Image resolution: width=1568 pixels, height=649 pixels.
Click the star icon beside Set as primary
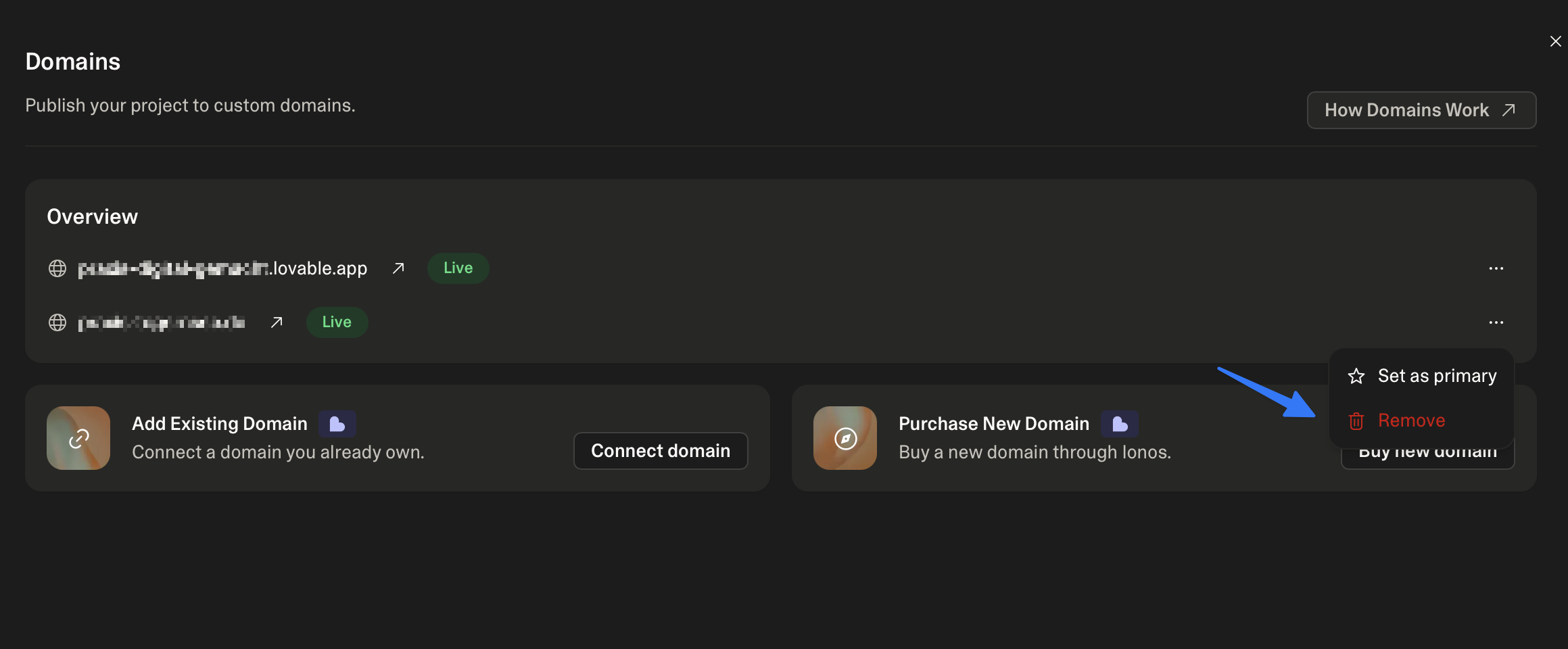coord(1356,376)
